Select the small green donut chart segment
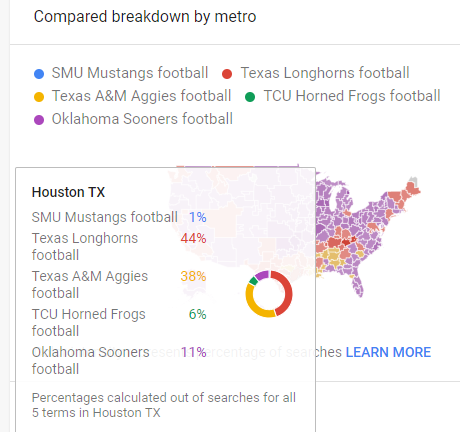Viewport: 460px width, 432px height. pos(253,281)
